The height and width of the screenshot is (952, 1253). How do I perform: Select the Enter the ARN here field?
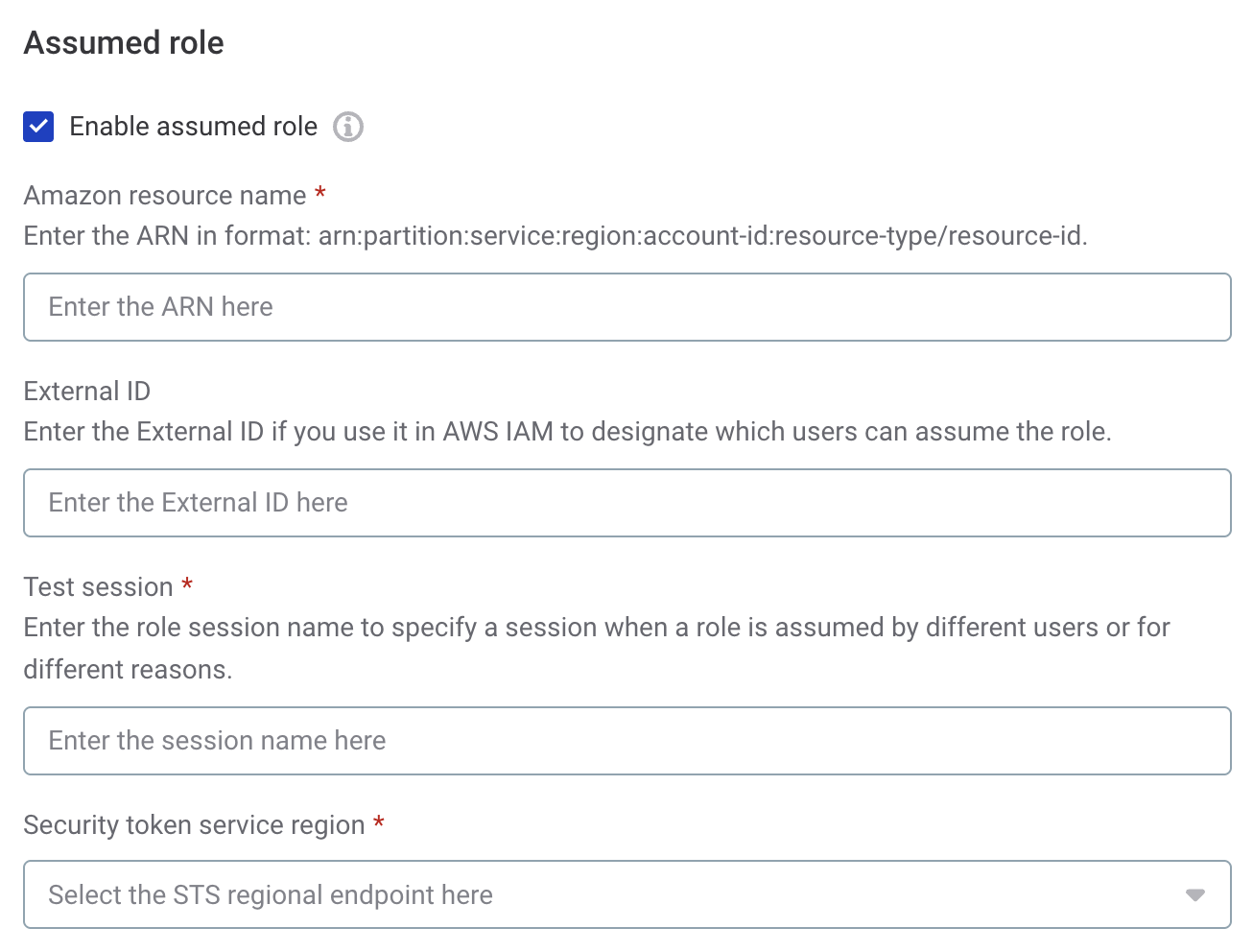tap(627, 307)
